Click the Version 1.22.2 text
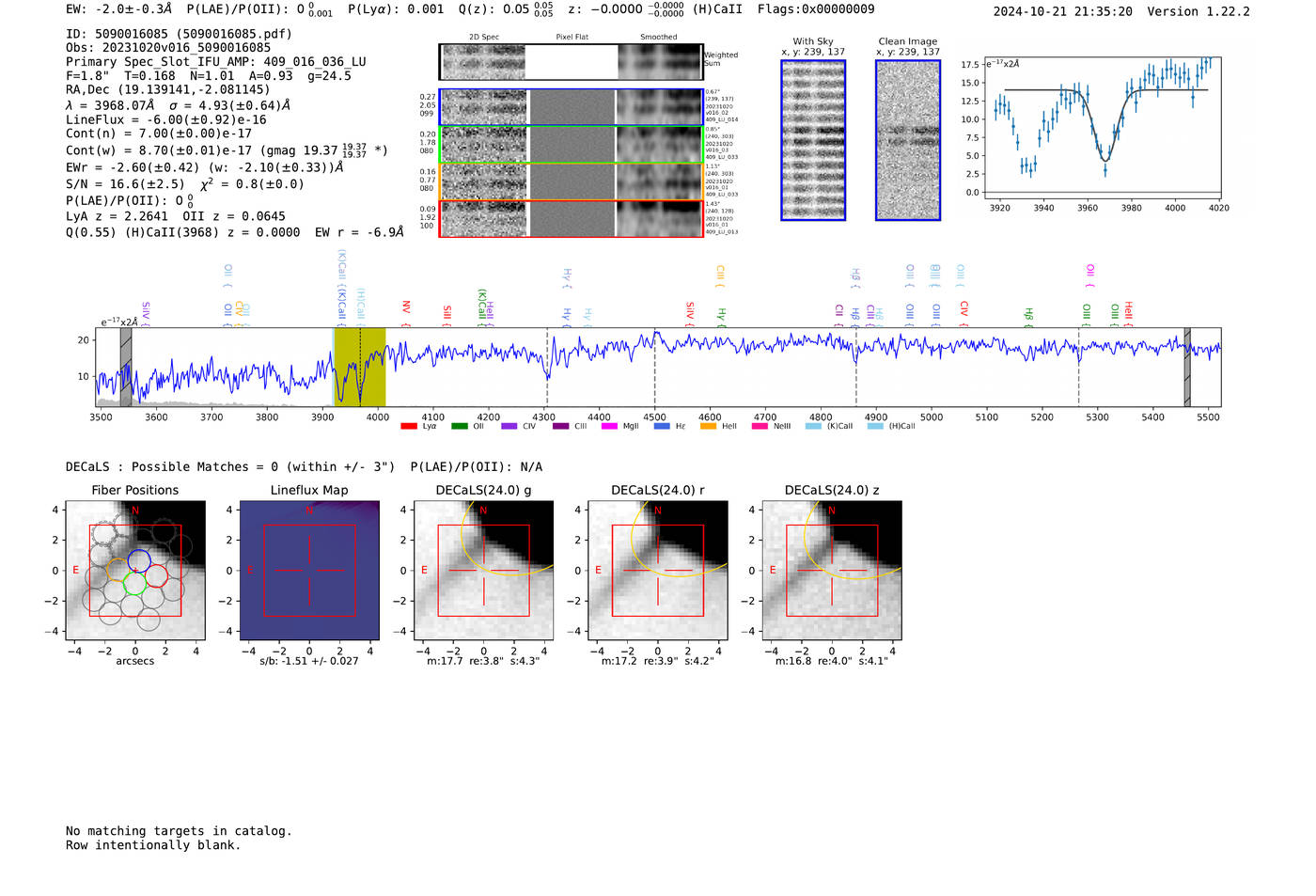This screenshot has height=896, width=1316. 1198,11
